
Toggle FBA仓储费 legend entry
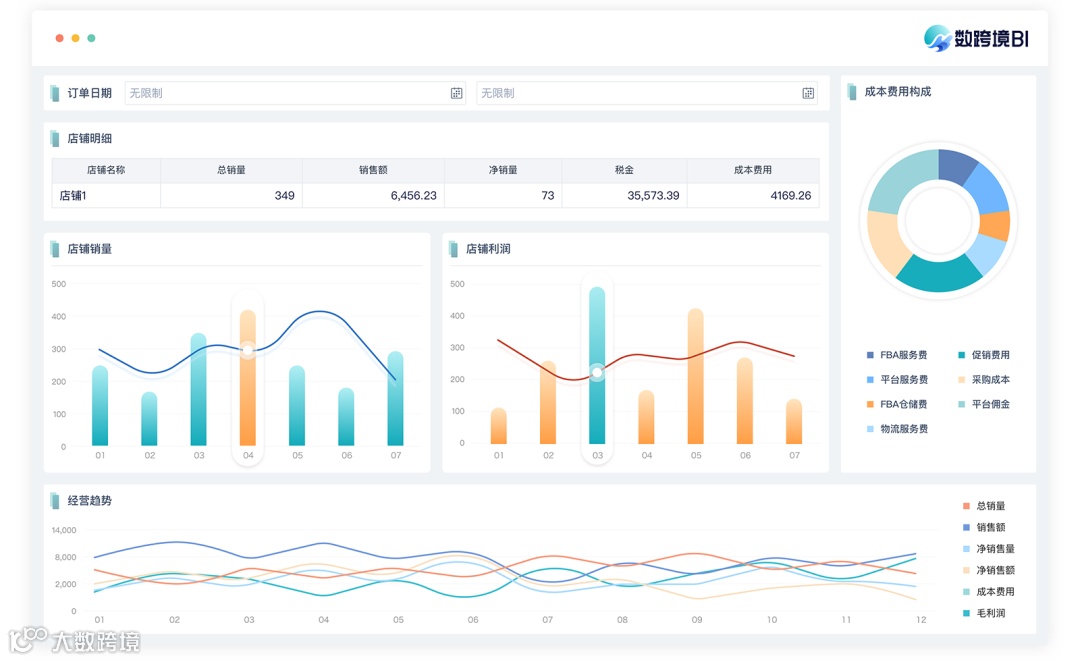point(897,404)
